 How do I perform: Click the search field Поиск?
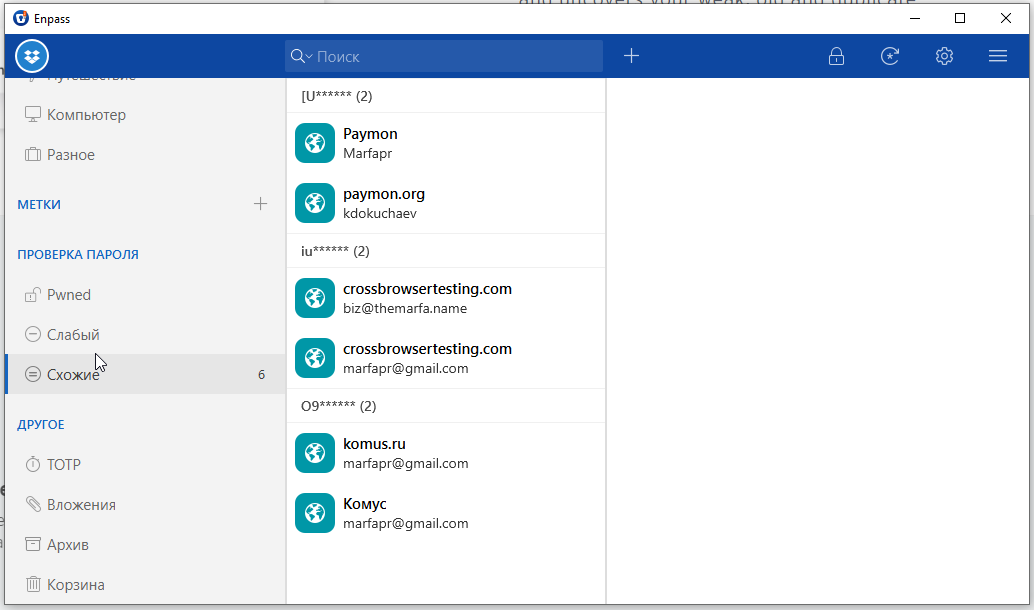[444, 56]
